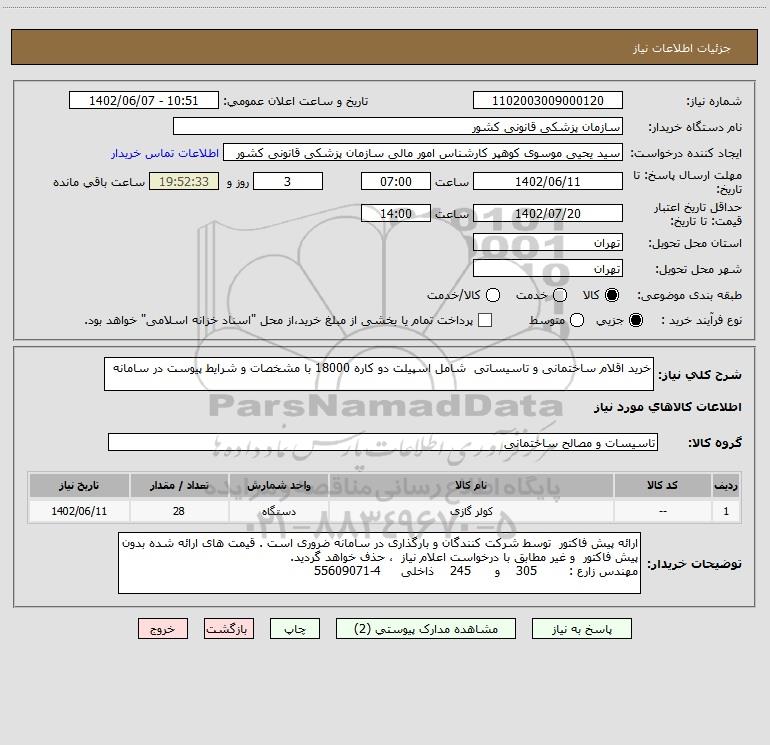Click the بازگشت back button

point(229,629)
